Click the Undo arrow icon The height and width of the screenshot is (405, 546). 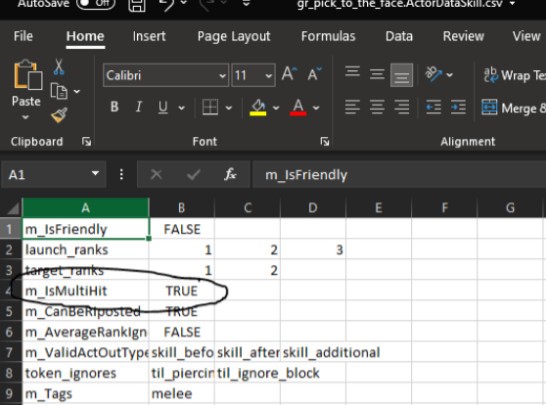(167, 5)
